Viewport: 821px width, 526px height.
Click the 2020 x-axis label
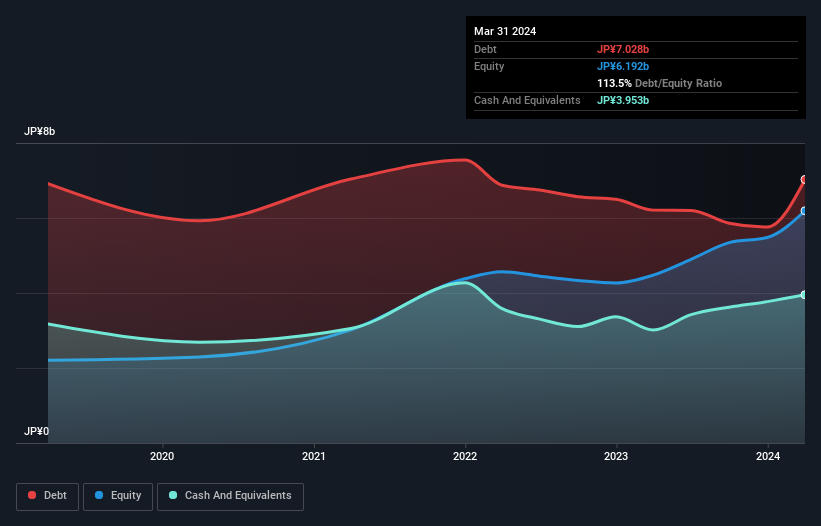click(162, 456)
